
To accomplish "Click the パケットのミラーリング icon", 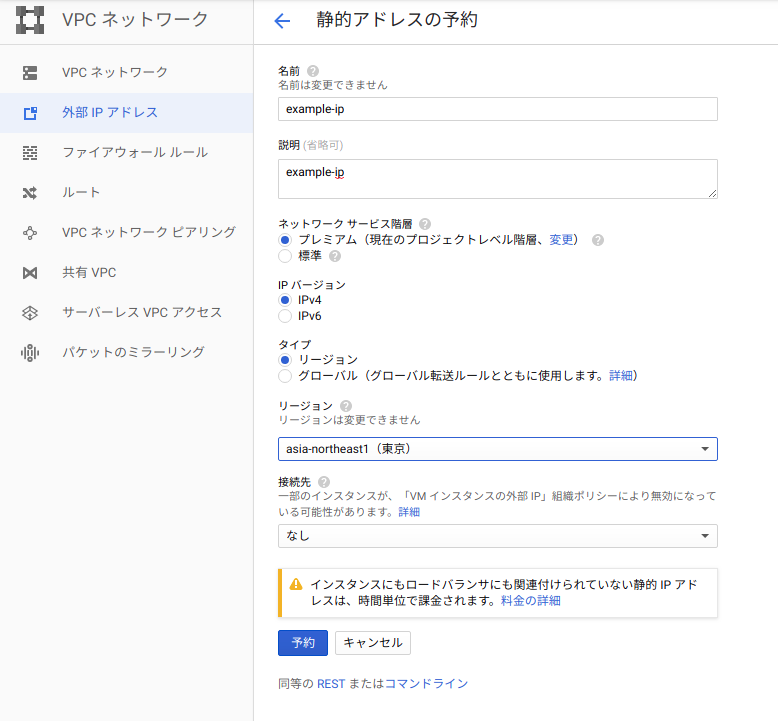I will click(x=30, y=353).
